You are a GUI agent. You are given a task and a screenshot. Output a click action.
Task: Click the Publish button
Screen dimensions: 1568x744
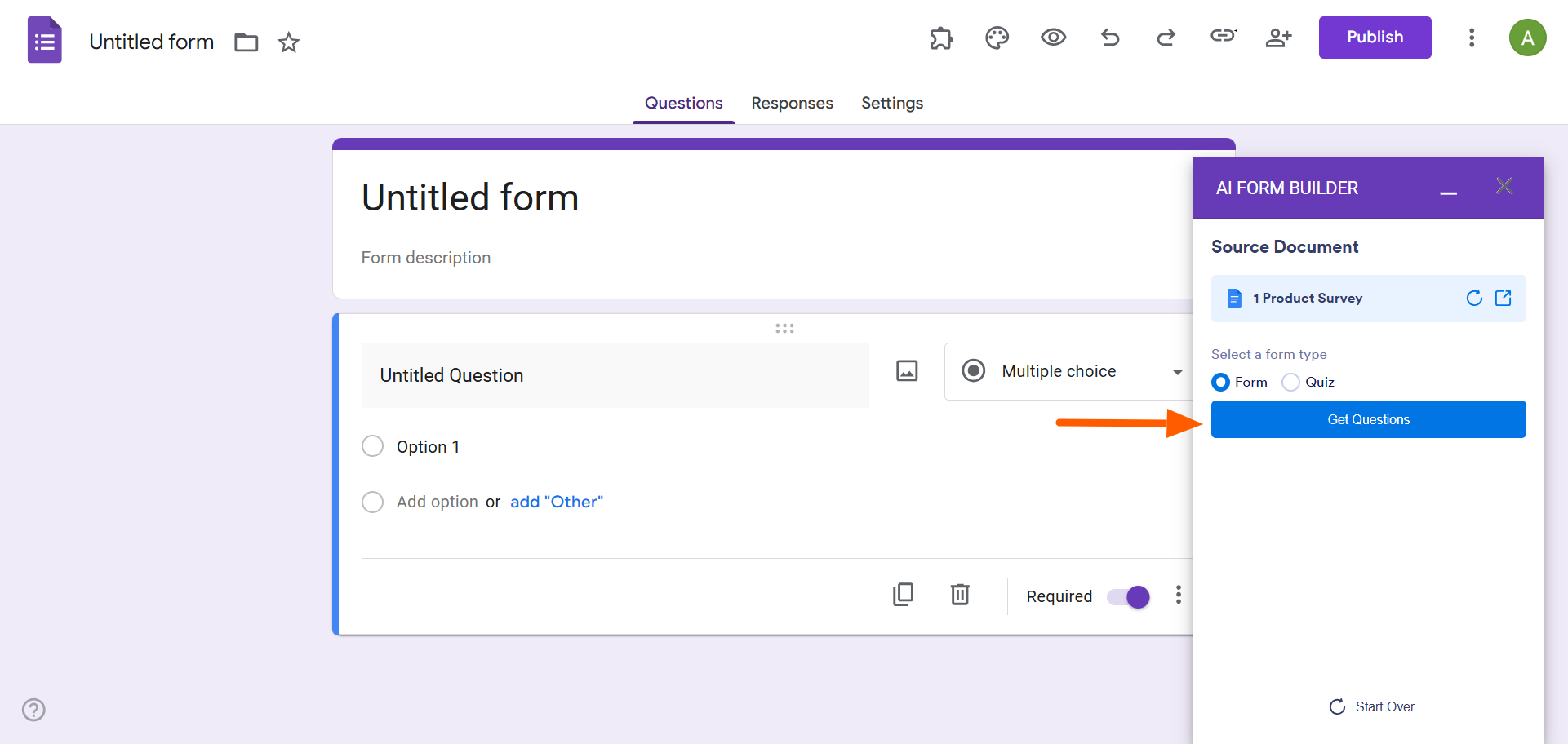click(1375, 38)
